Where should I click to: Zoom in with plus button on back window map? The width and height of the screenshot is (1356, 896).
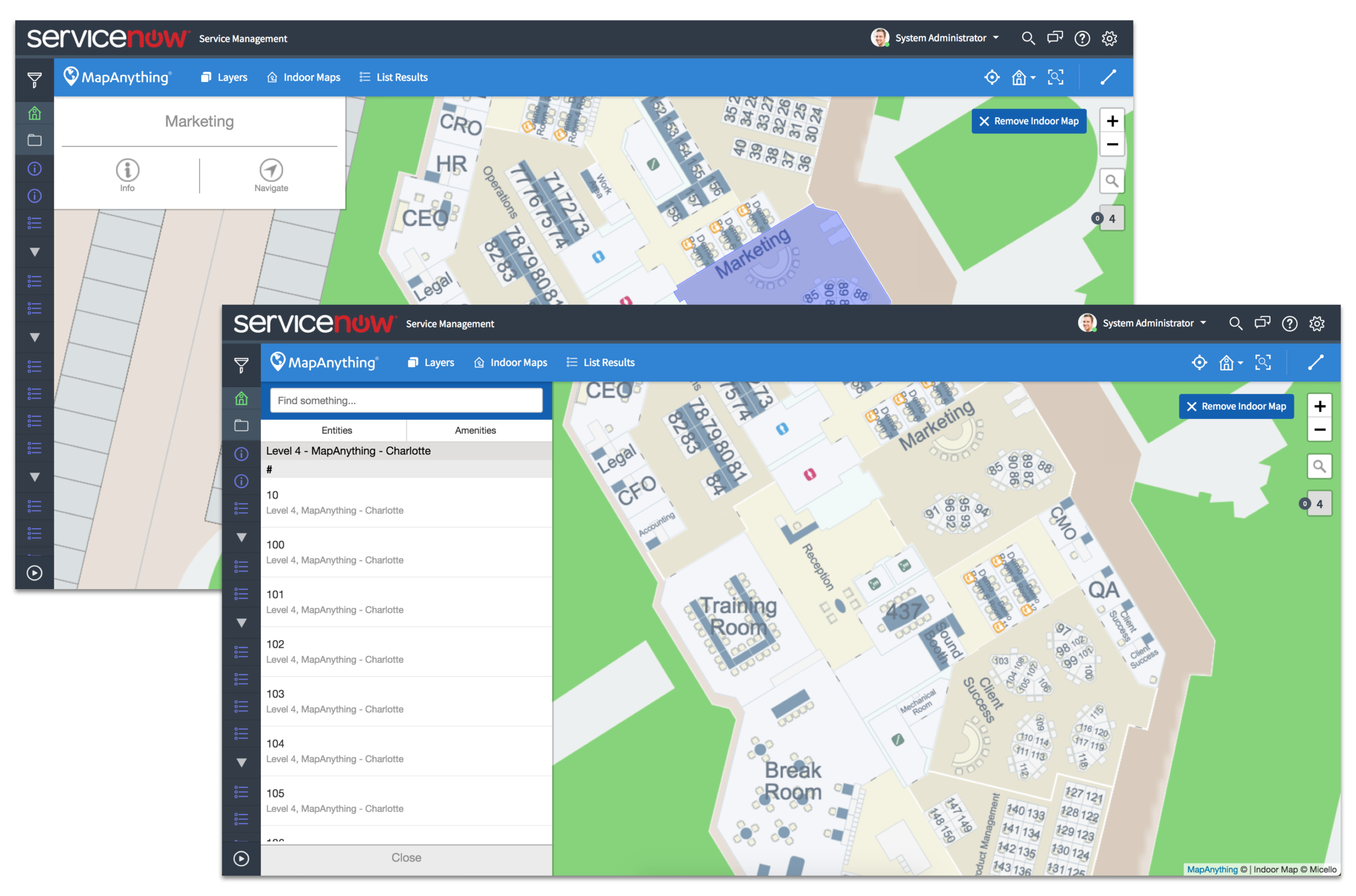point(1112,121)
